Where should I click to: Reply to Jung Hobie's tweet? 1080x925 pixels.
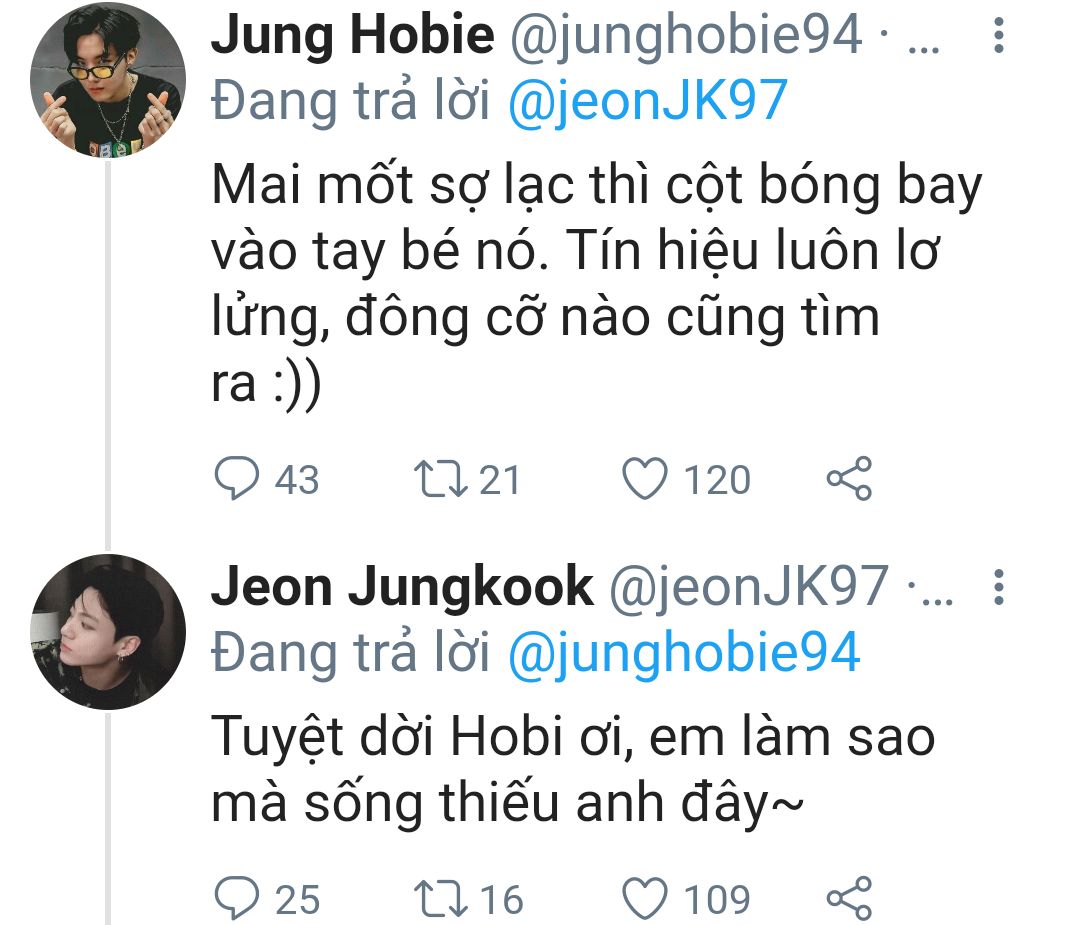pyautogui.click(x=237, y=479)
